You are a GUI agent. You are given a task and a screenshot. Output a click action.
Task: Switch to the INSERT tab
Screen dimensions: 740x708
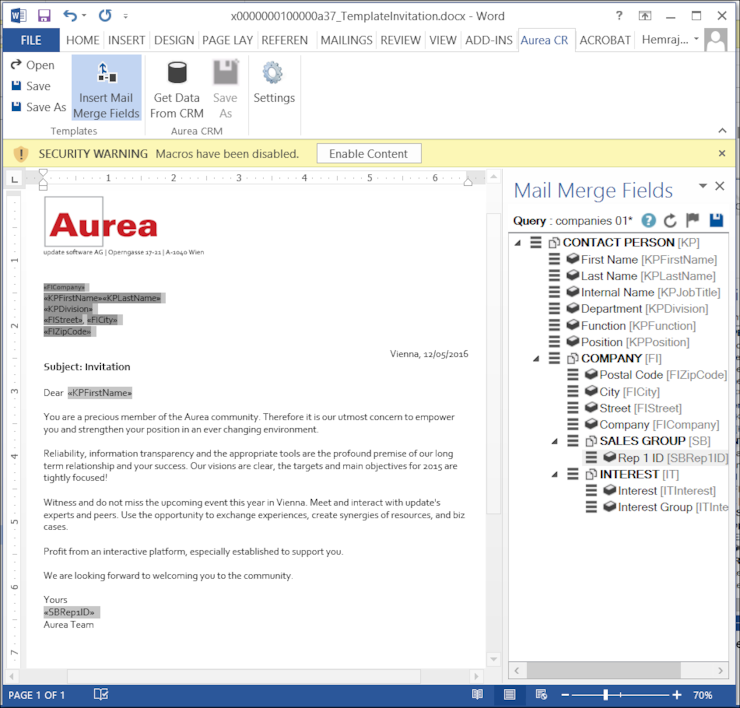pos(126,40)
